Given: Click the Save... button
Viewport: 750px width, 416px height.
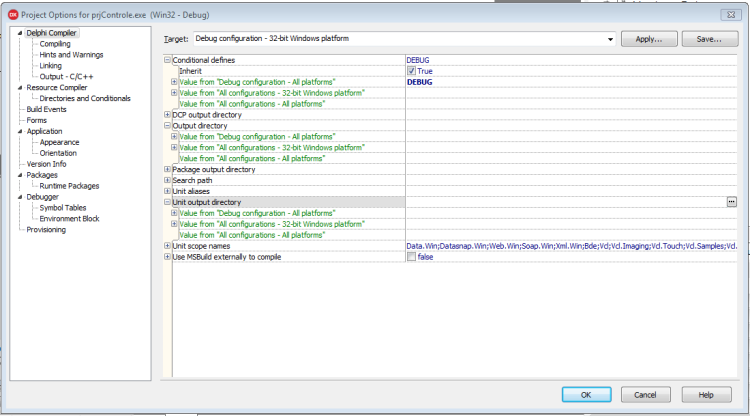Looking at the screenshot, I should 709,39.
